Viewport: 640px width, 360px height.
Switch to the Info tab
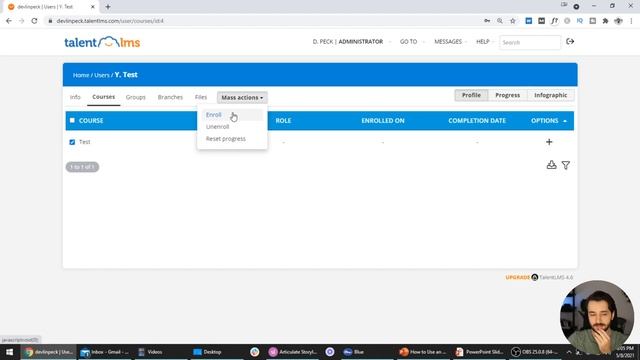75,97
